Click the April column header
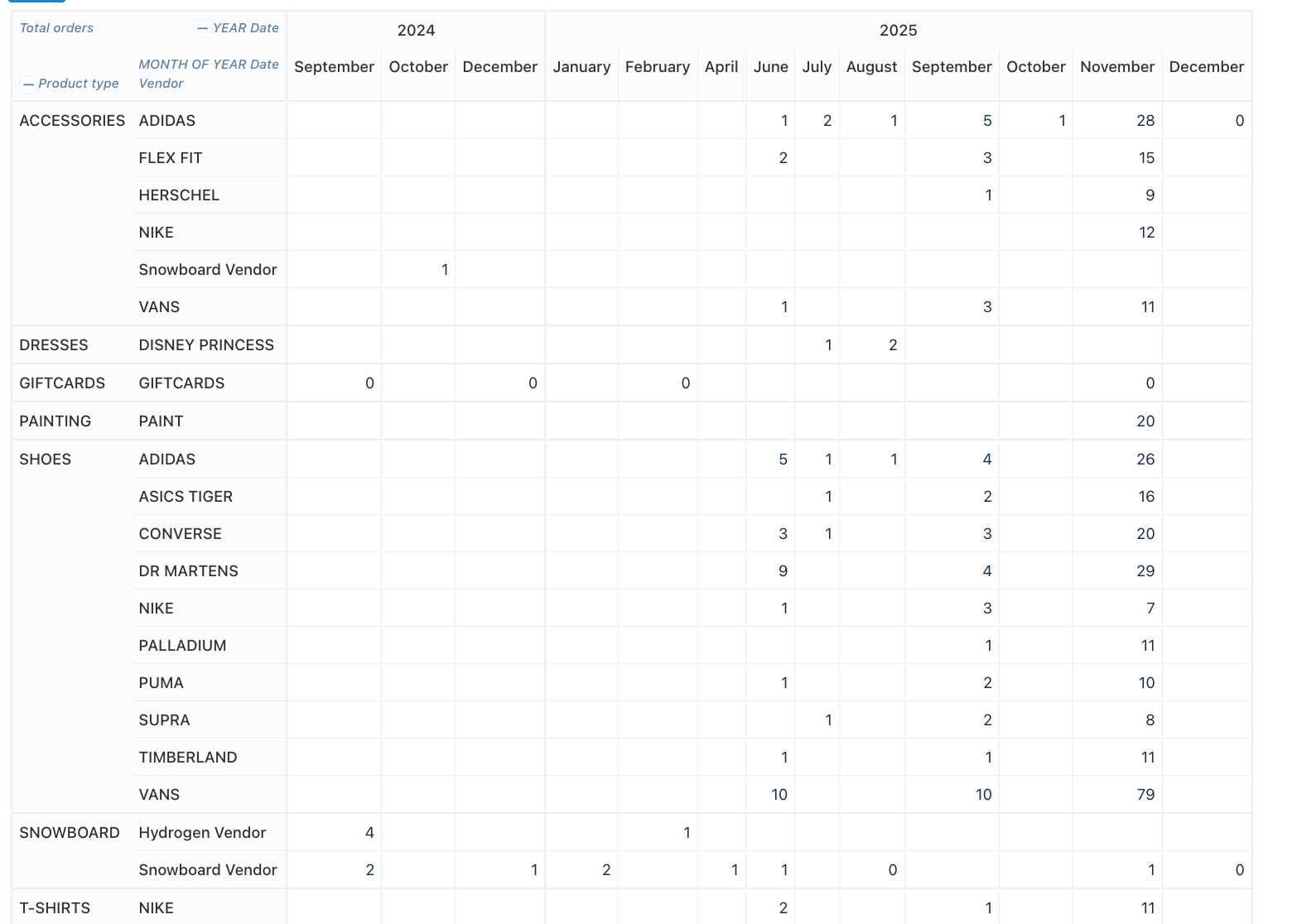 (x=721, y=67)
